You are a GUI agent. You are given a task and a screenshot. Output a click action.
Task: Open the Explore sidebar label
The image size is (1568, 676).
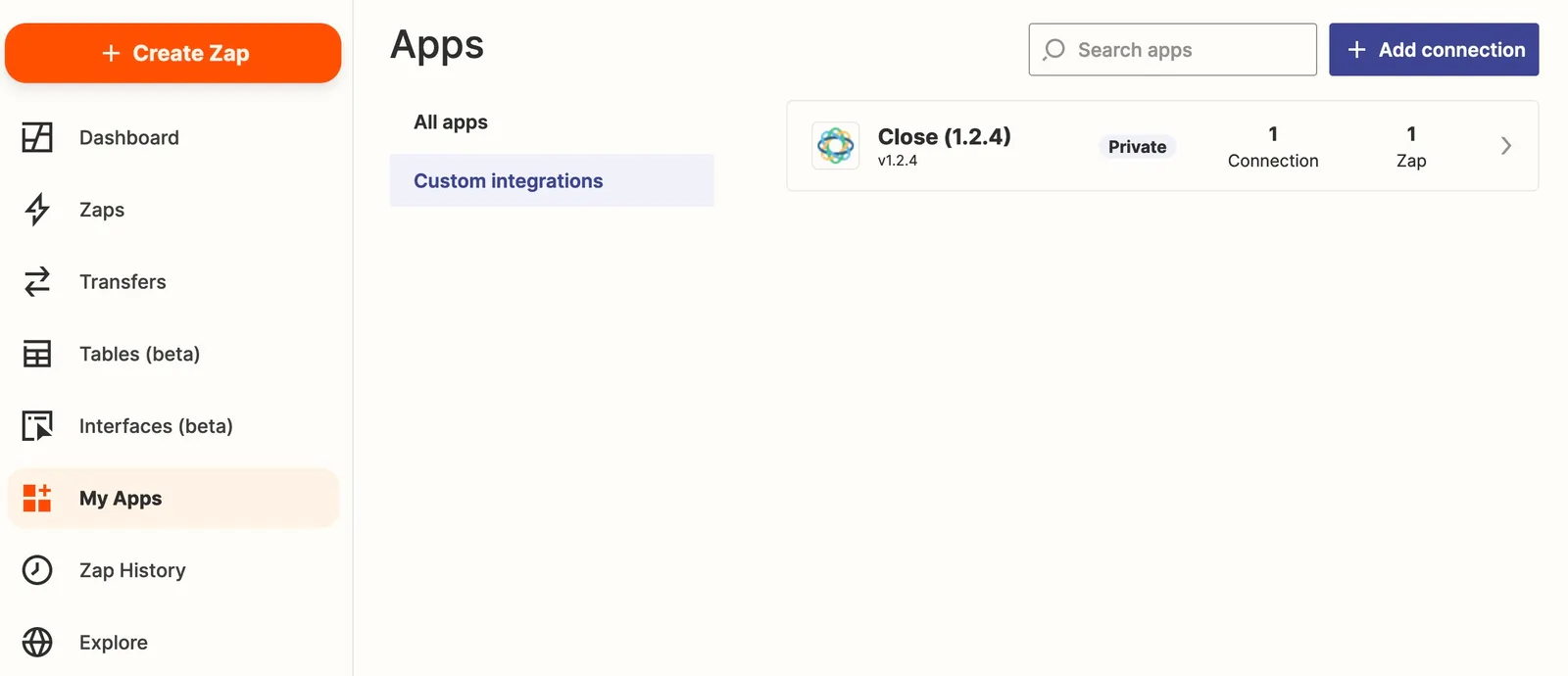[x=114, y=643]
